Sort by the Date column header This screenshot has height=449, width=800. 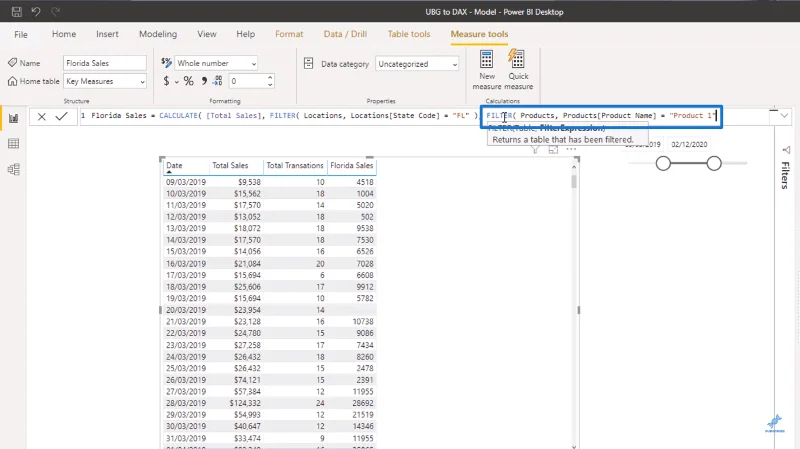[x=174, y=165]
